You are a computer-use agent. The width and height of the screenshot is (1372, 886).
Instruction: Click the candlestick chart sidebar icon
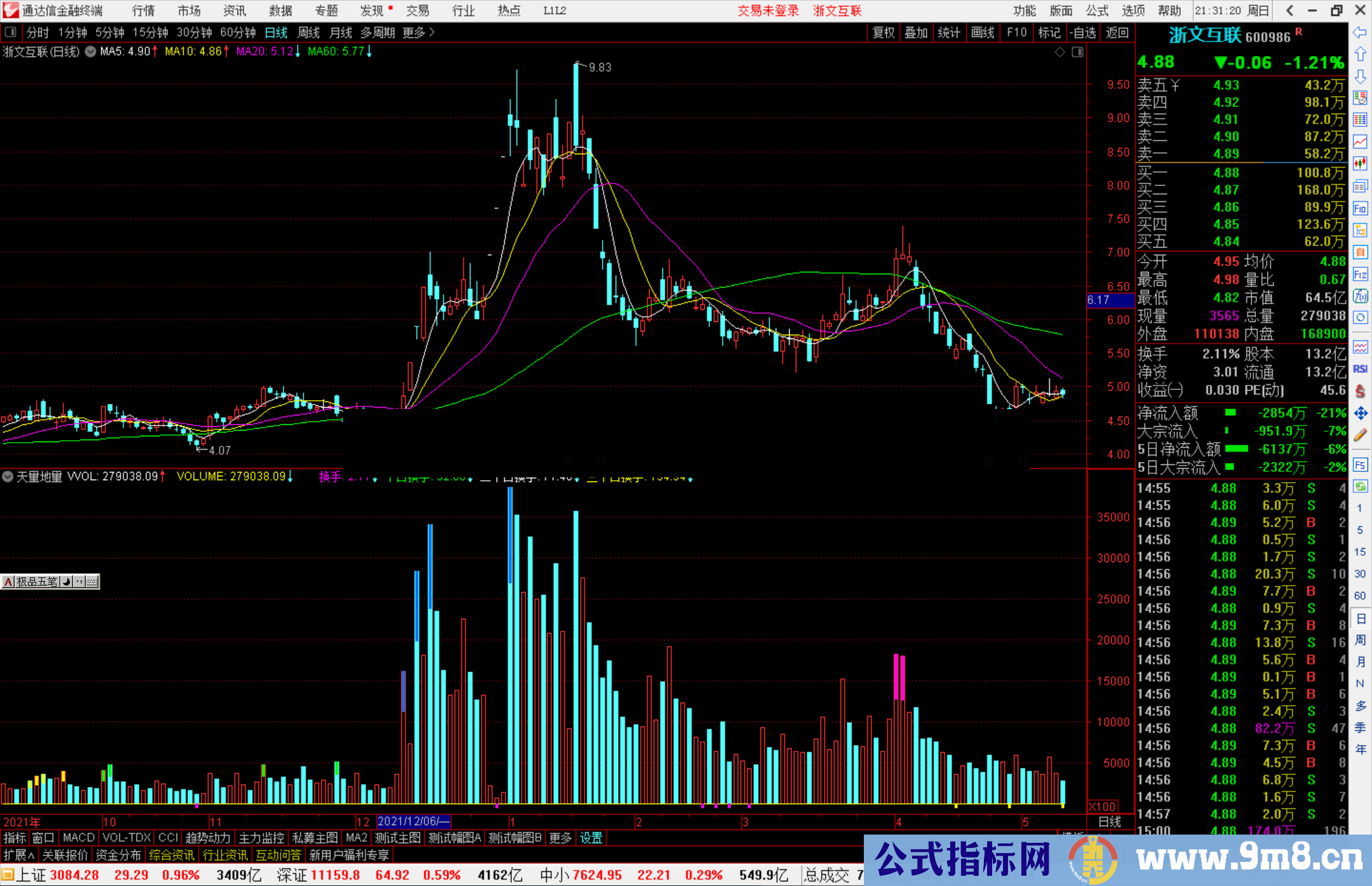pos(1360,164)
